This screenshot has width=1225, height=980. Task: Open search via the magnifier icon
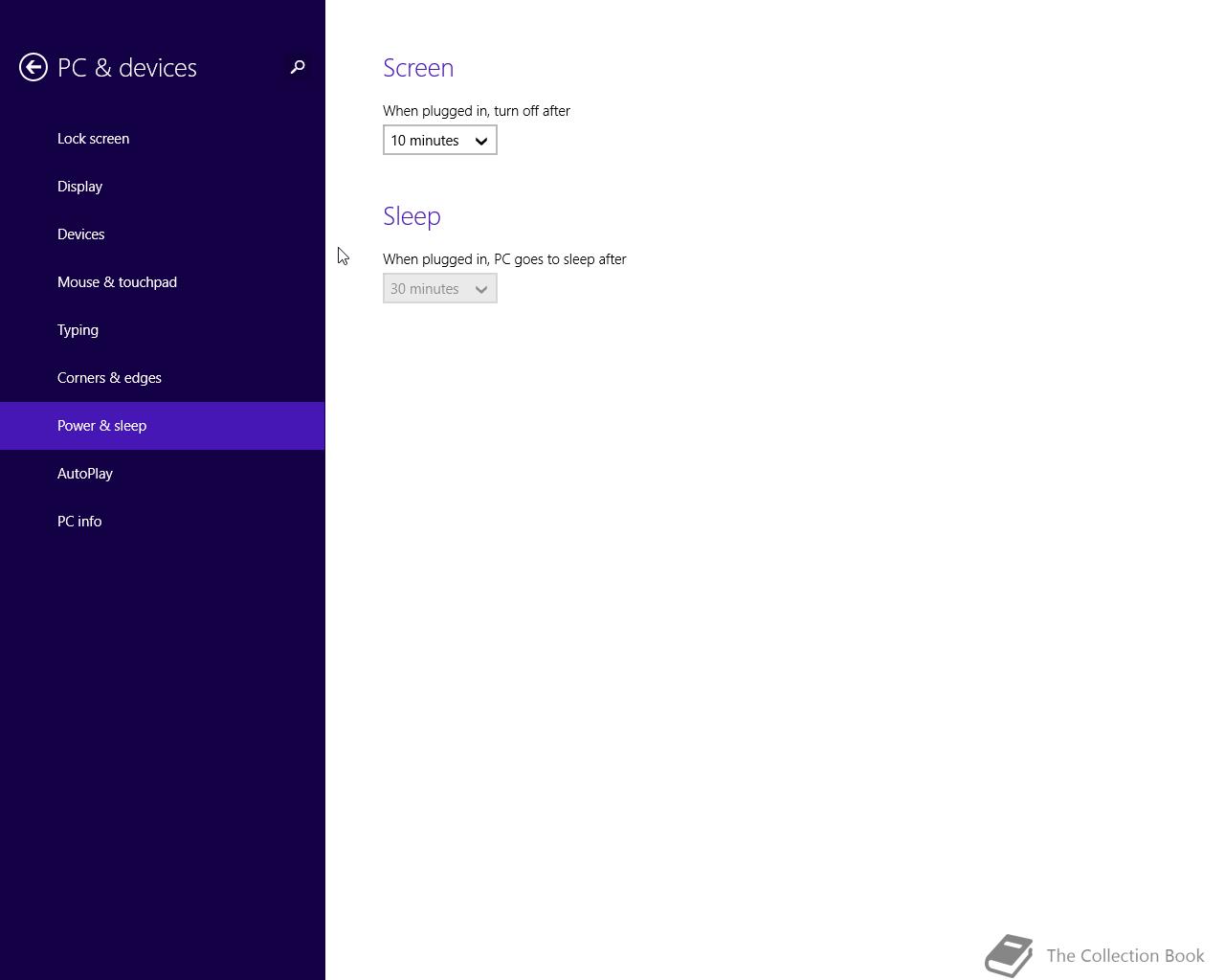(x=298, y=67)
